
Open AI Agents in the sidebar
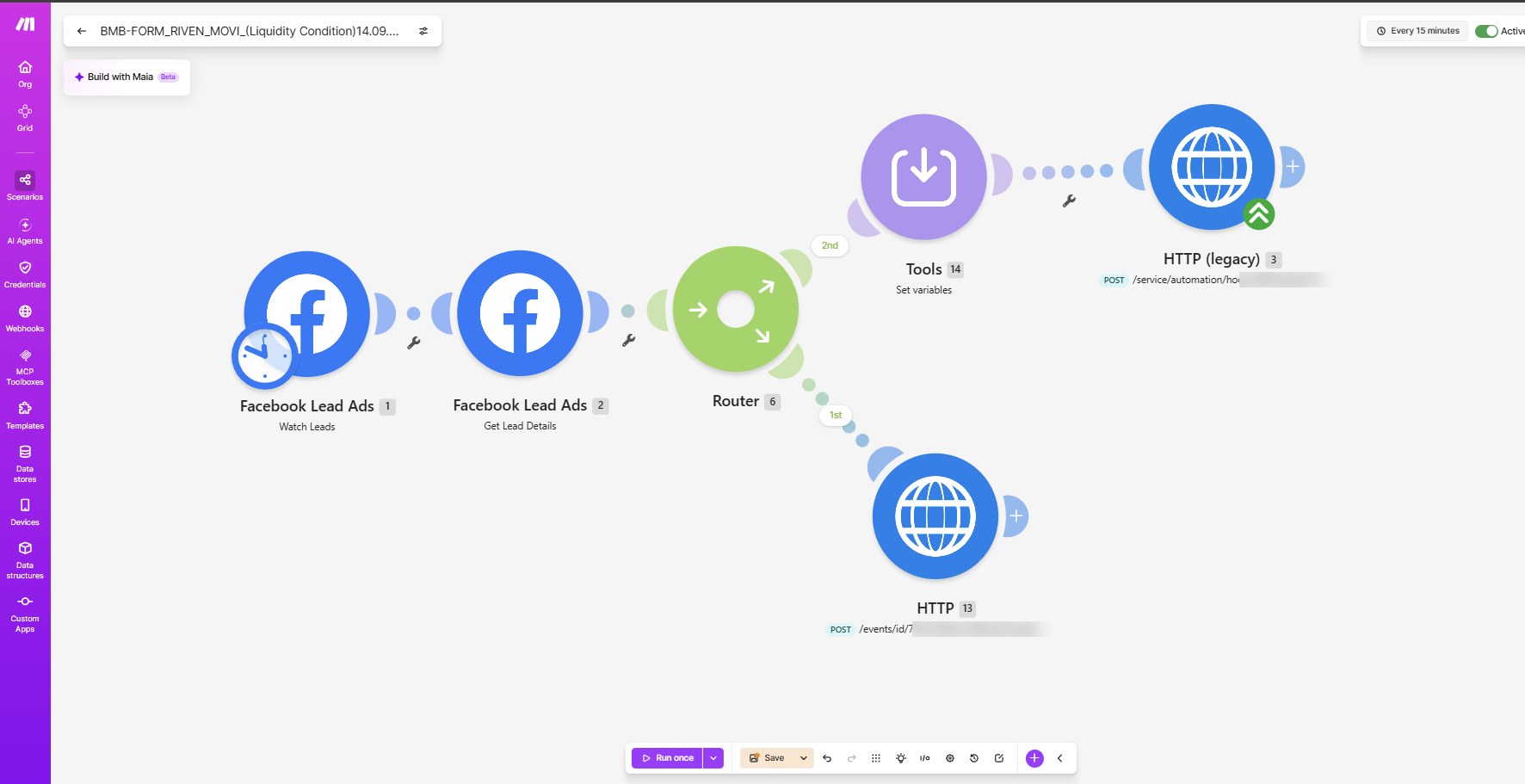point(25,231)
